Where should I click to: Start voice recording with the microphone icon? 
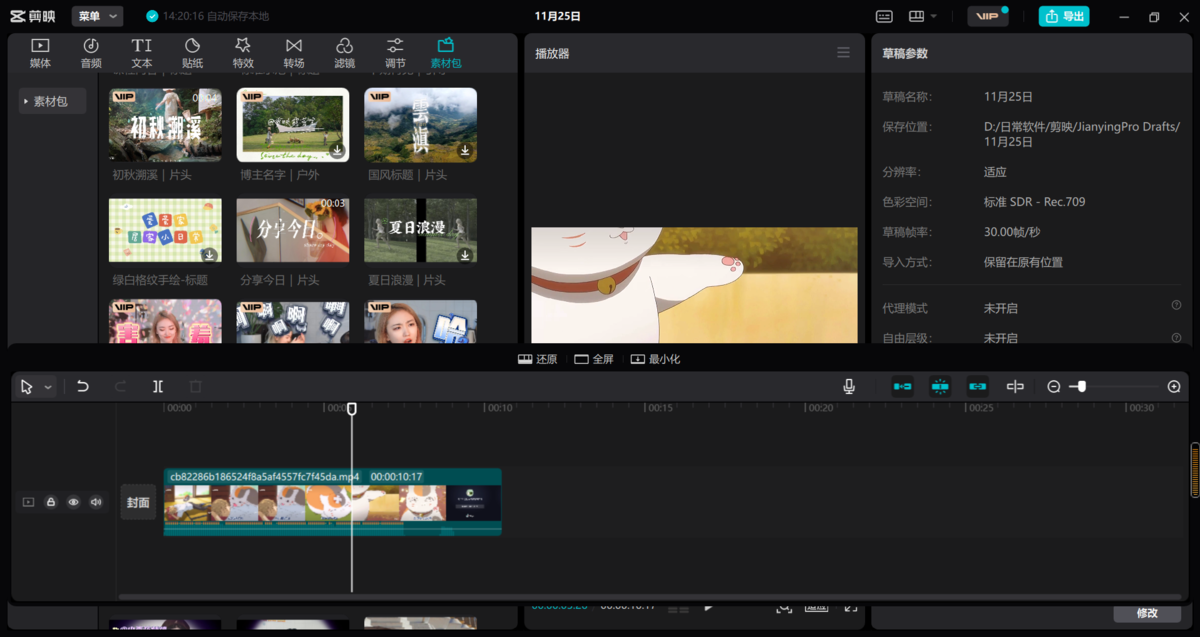click(x=849, y=386)
